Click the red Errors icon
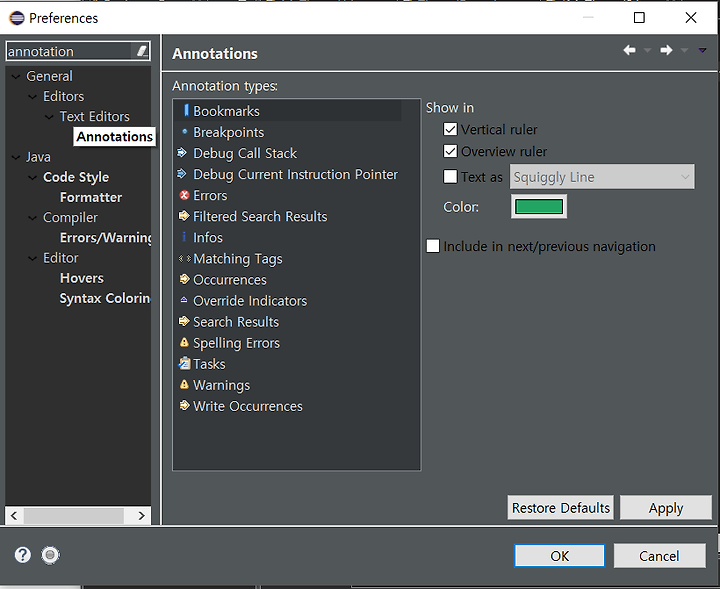The height and width of the screenshot is (589, 720). [x=185, y=195]
